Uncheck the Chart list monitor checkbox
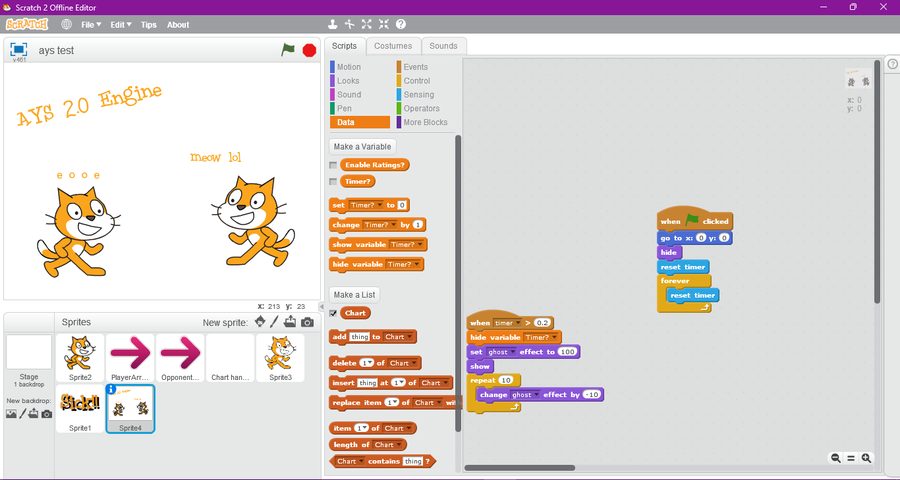Image resolution: width=900 pixels, height=480 pixels. click(333, 313)
